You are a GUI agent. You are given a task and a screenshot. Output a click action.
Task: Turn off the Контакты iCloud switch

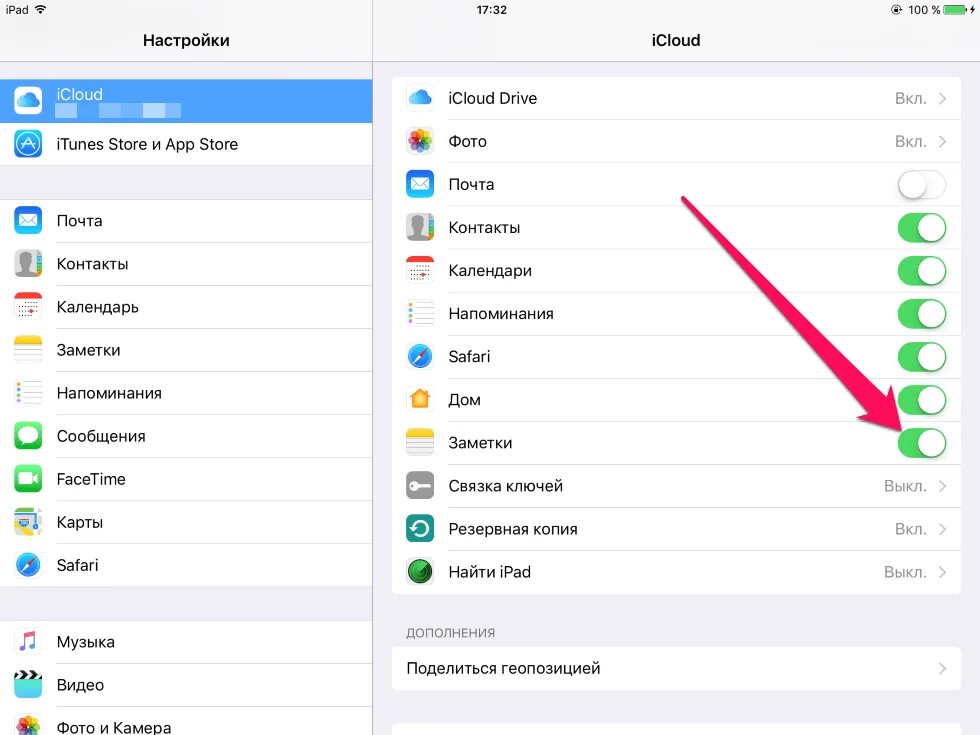921,228
